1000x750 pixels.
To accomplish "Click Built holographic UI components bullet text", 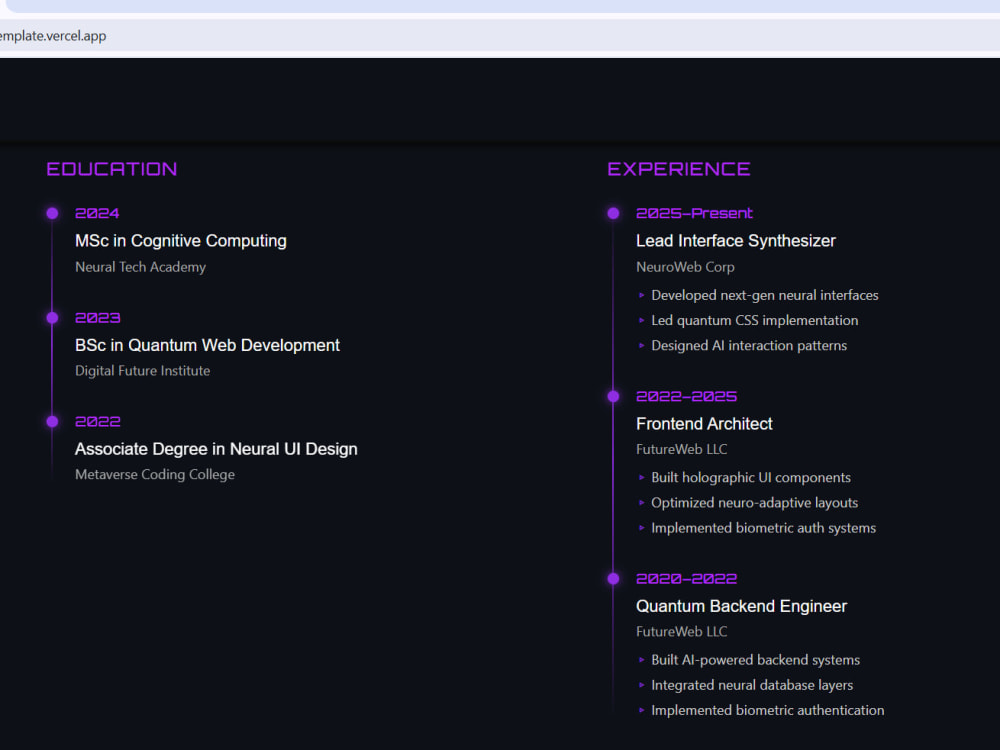I will tap(751, 478).
